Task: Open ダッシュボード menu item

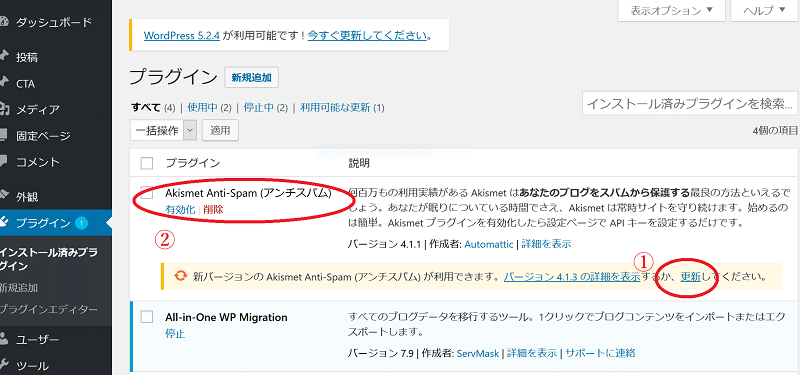Action: tap(54, 22)
